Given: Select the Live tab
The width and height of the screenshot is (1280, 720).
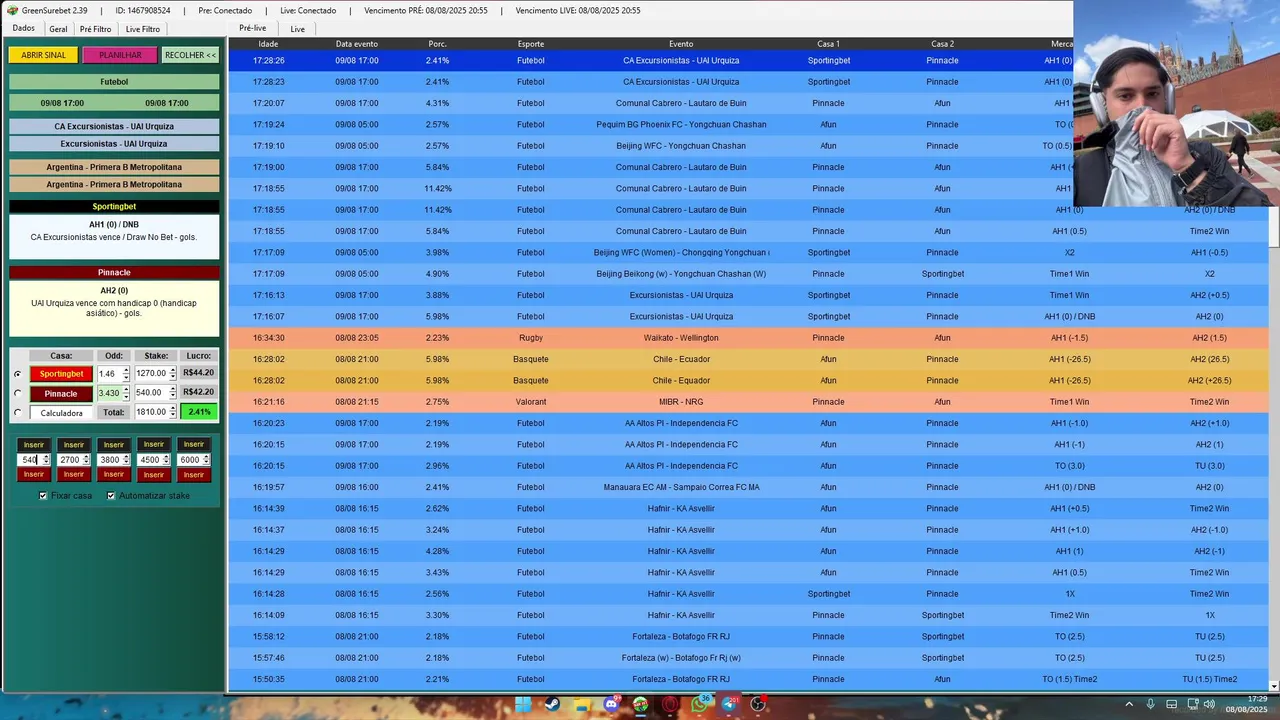Looking at the screenshot, I should pos(298,29).
